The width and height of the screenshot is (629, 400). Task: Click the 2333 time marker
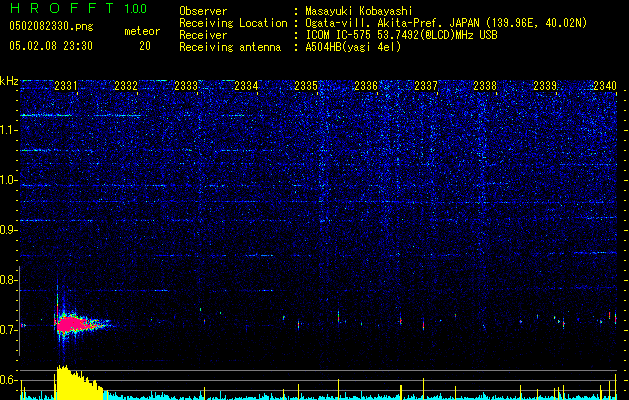click(x=186, y=86)
